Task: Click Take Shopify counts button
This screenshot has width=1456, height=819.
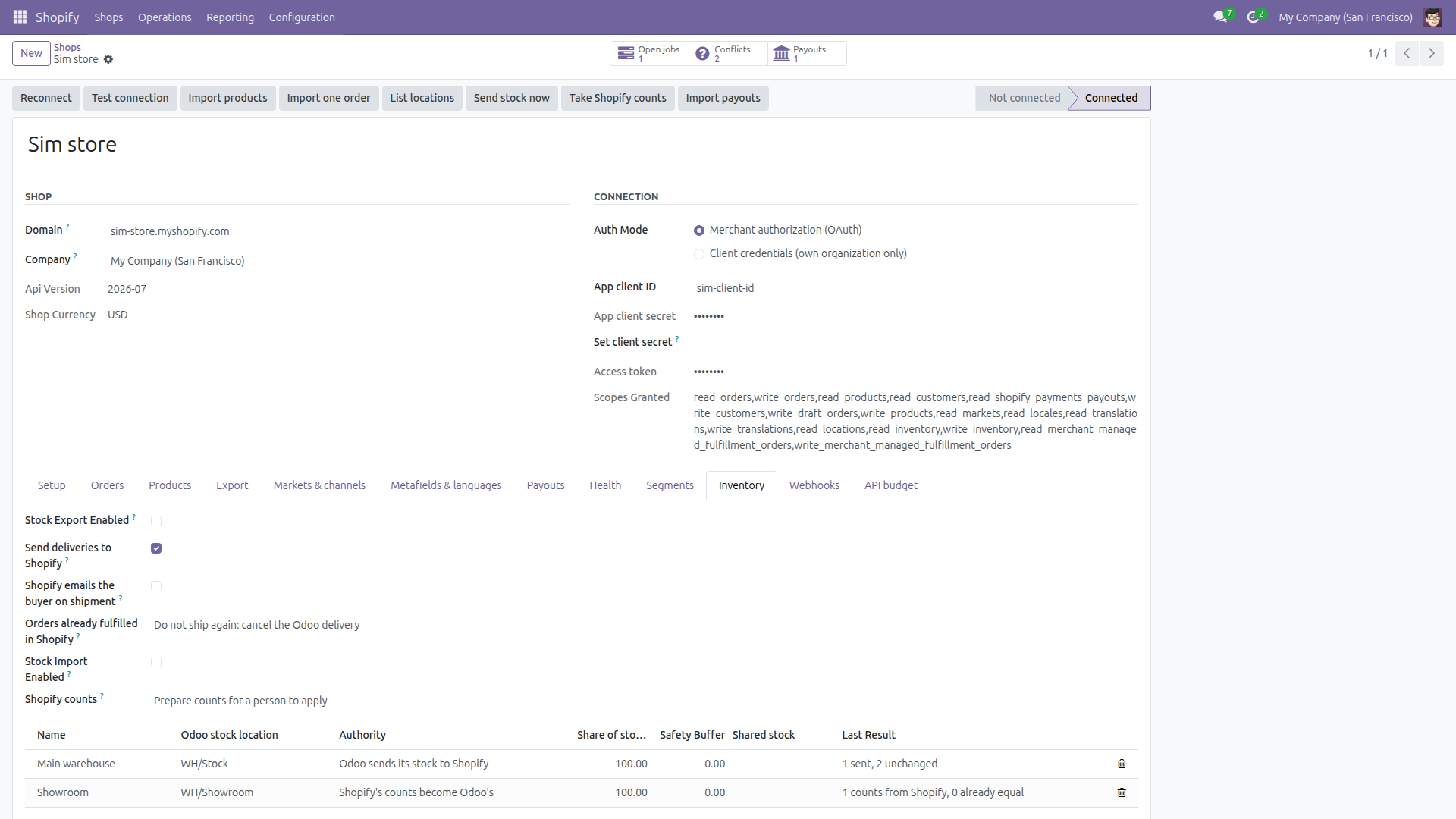Action: point(617,98)
